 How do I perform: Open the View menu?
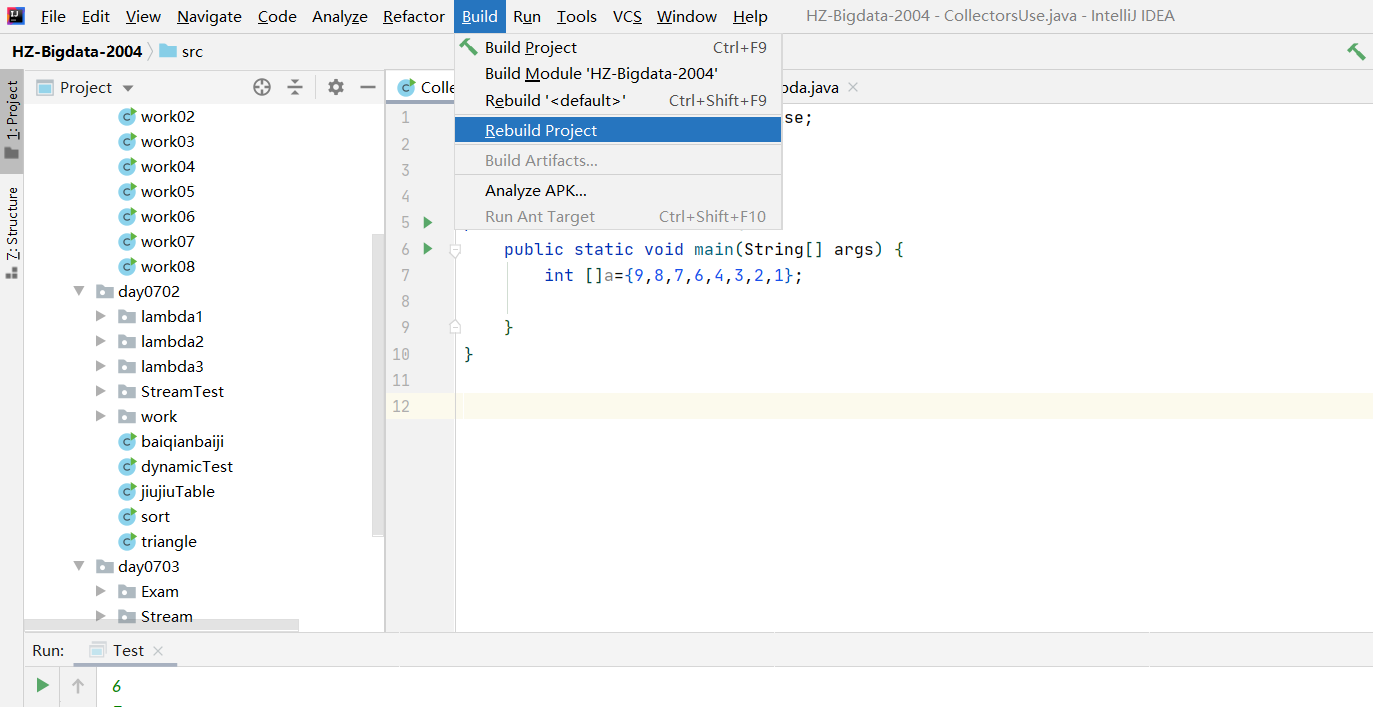click(143, 16)
